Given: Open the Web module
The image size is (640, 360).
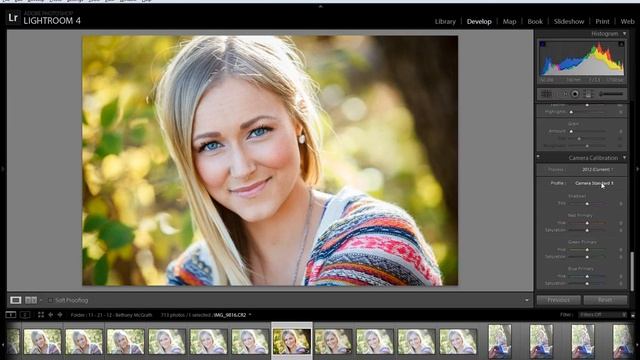Looking at the screenshot, I should (x=627, y=21).
